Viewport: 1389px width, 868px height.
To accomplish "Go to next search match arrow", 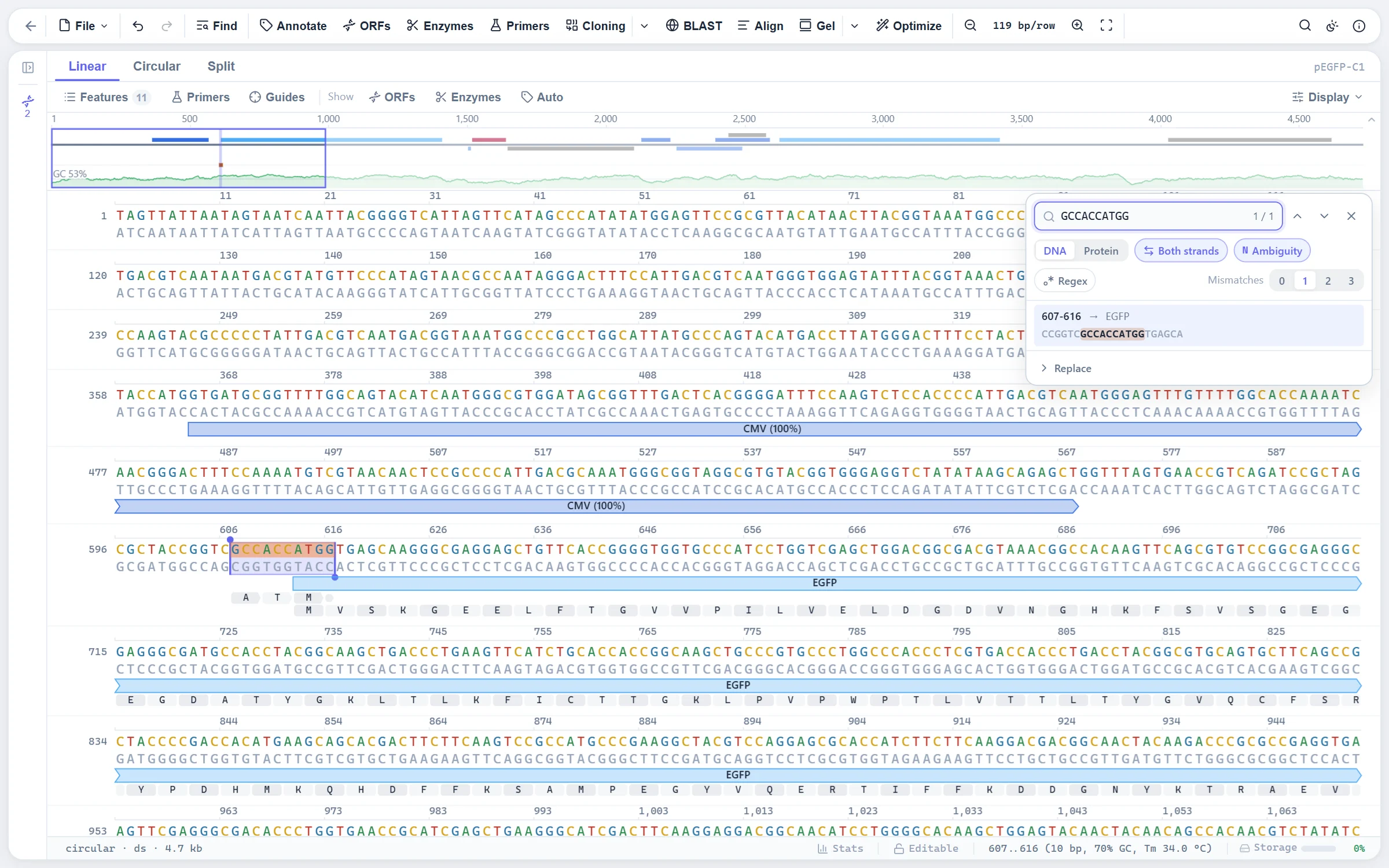I will pos(1324,216).
